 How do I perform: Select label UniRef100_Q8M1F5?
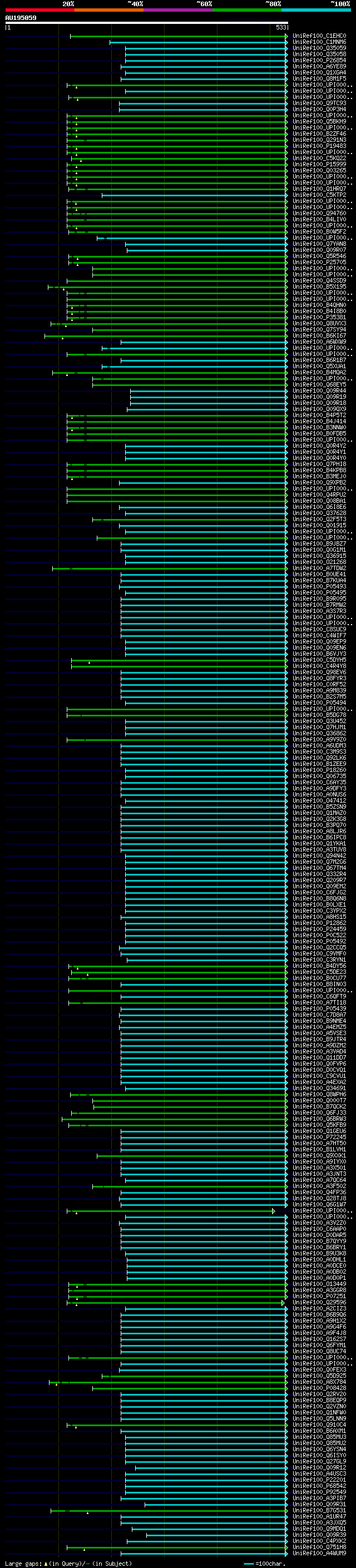coord(319,78)
